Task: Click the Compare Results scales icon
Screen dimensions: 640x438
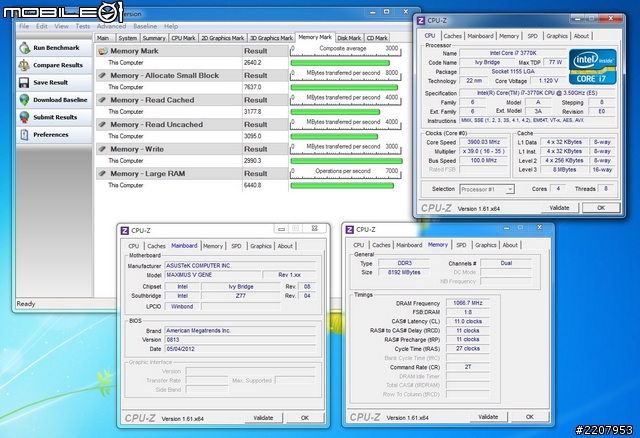Action: [x=24, y=65]
